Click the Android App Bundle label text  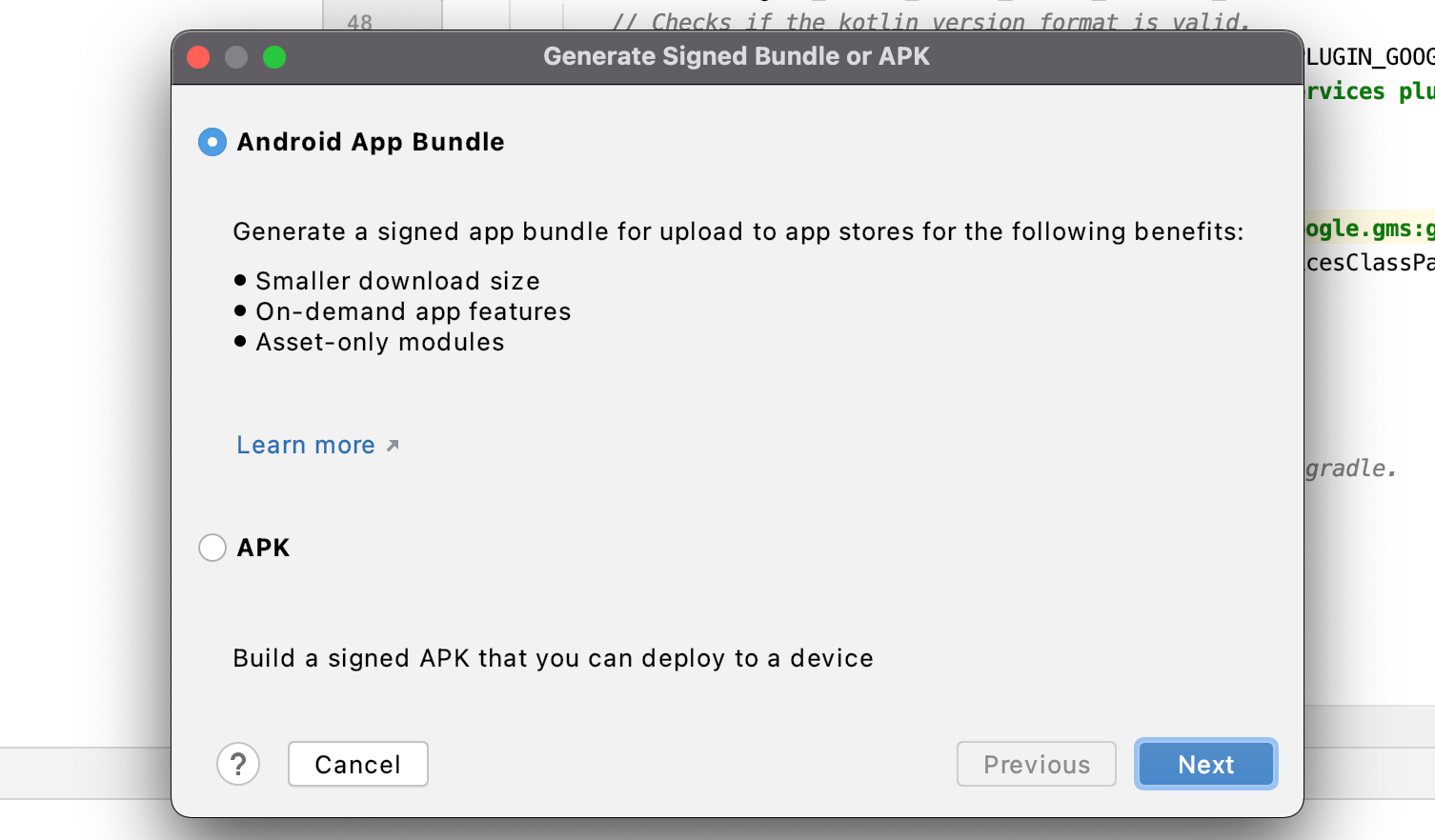pyautogui.click(x=371, y=142)
